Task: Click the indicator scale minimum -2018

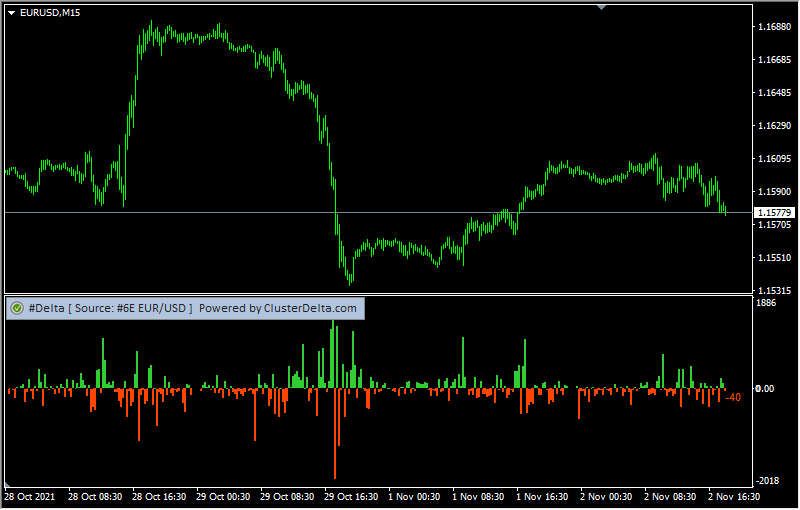Action: click(767, 480)
